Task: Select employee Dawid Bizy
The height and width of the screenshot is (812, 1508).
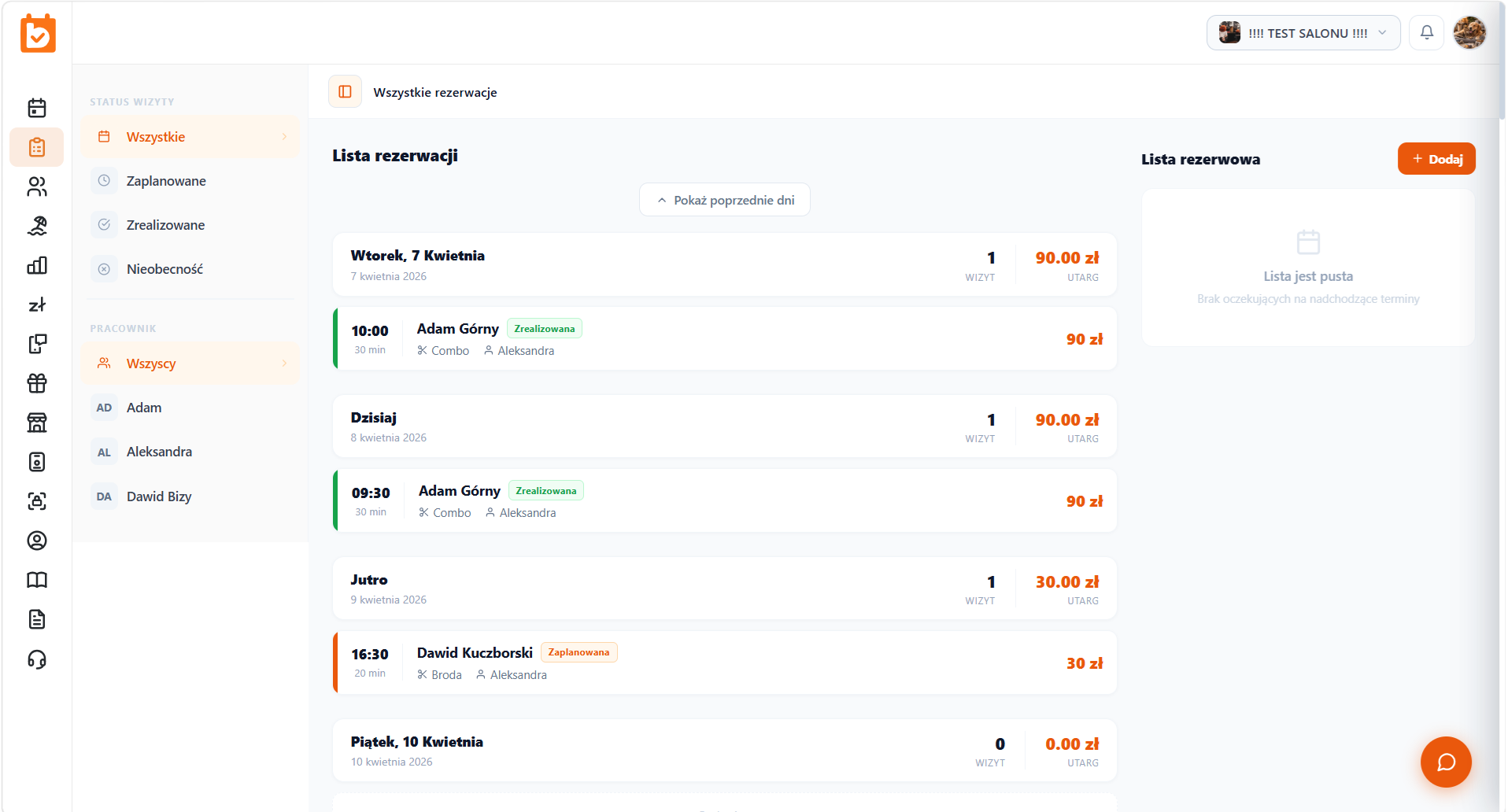Action: tap(159, 496)
